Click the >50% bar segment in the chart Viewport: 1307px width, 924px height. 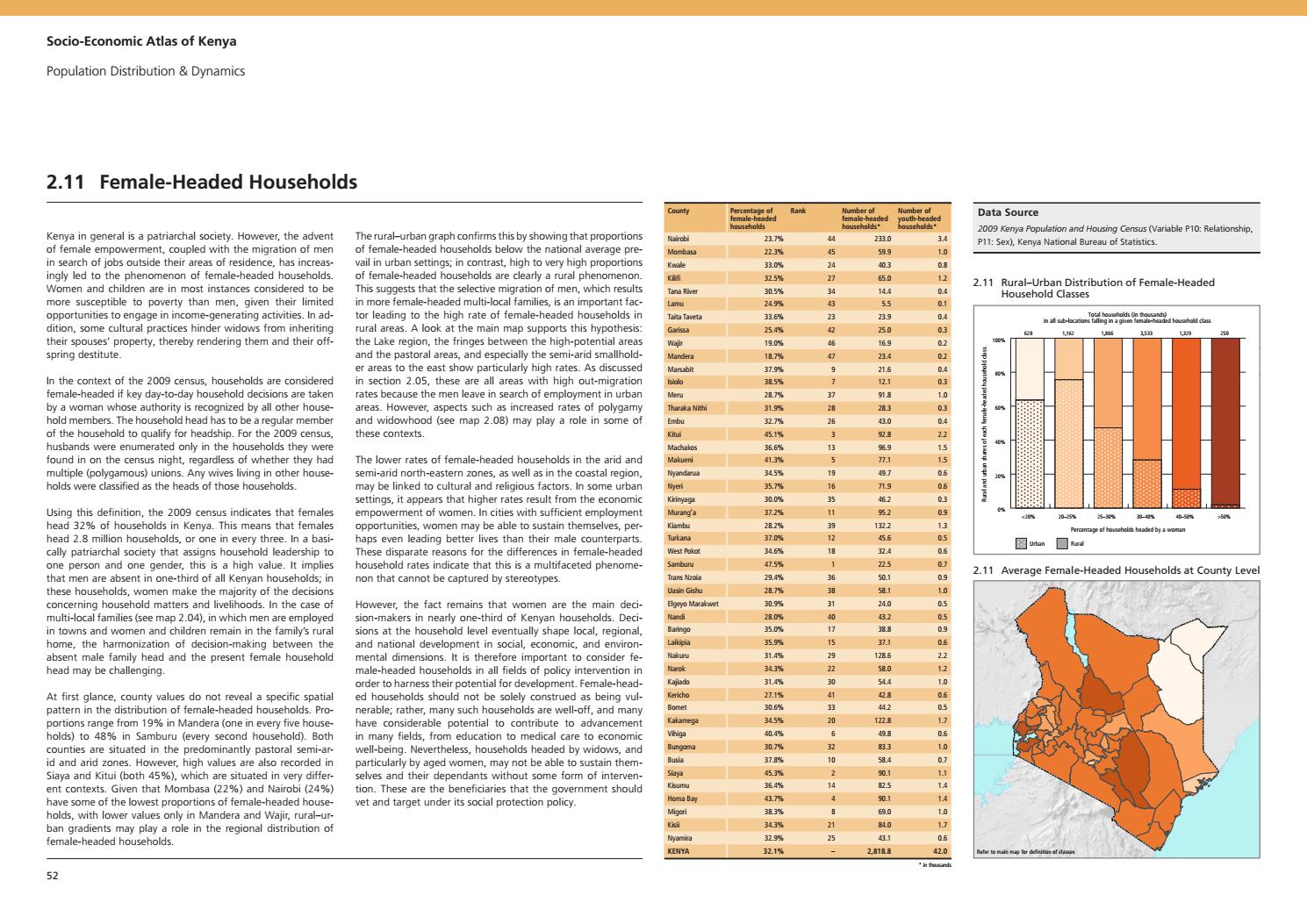pos(1226,421)
